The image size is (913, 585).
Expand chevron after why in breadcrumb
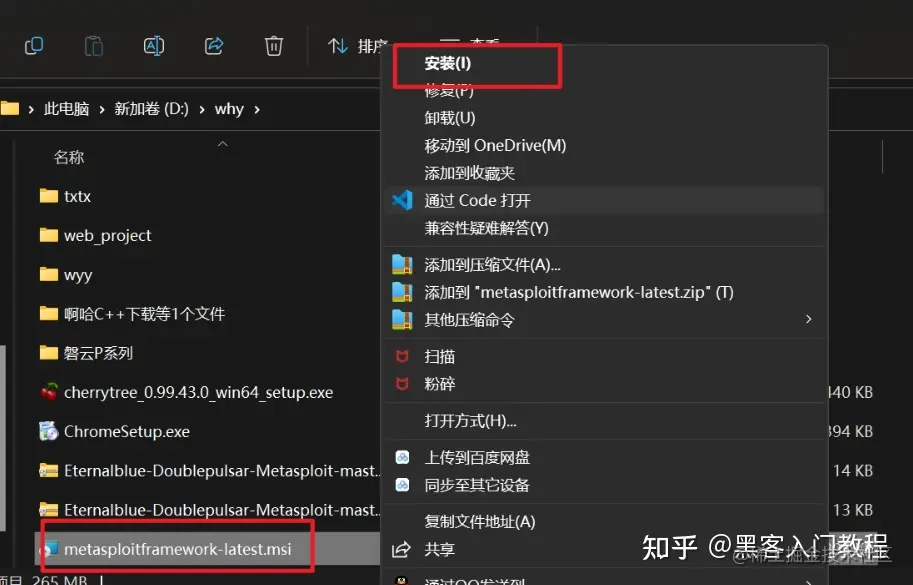point(257,109)
